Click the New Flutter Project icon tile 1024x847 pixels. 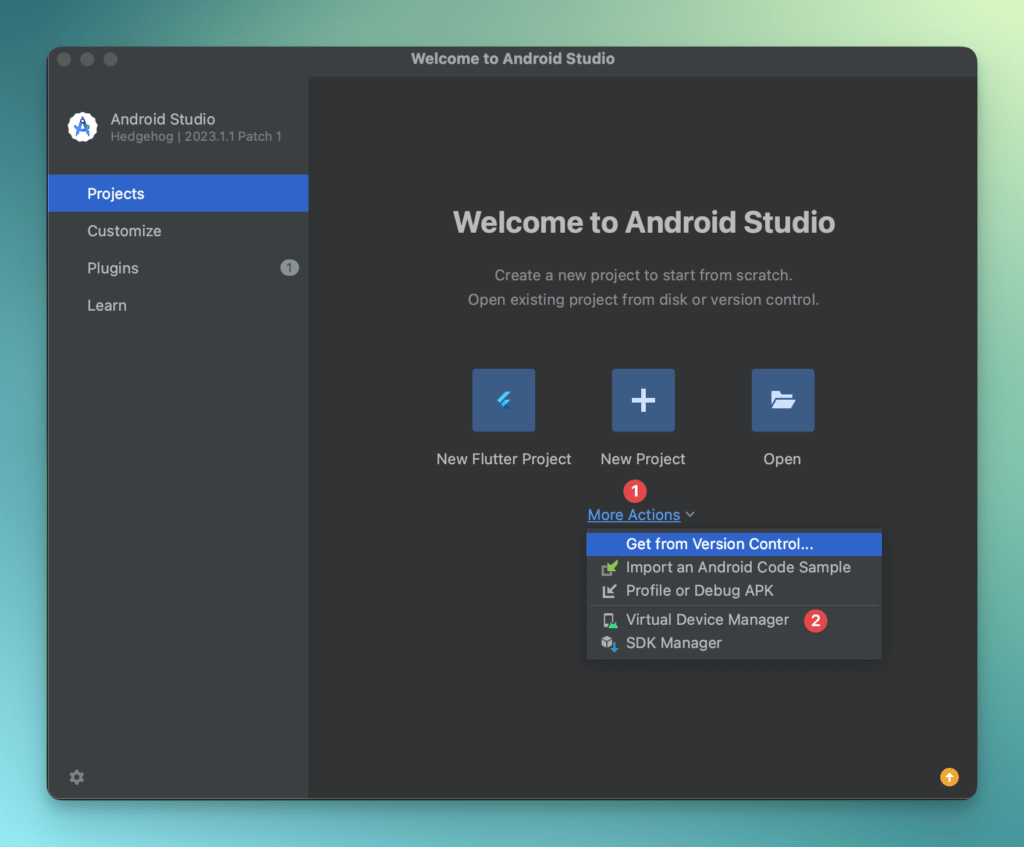tap(504, 400)
